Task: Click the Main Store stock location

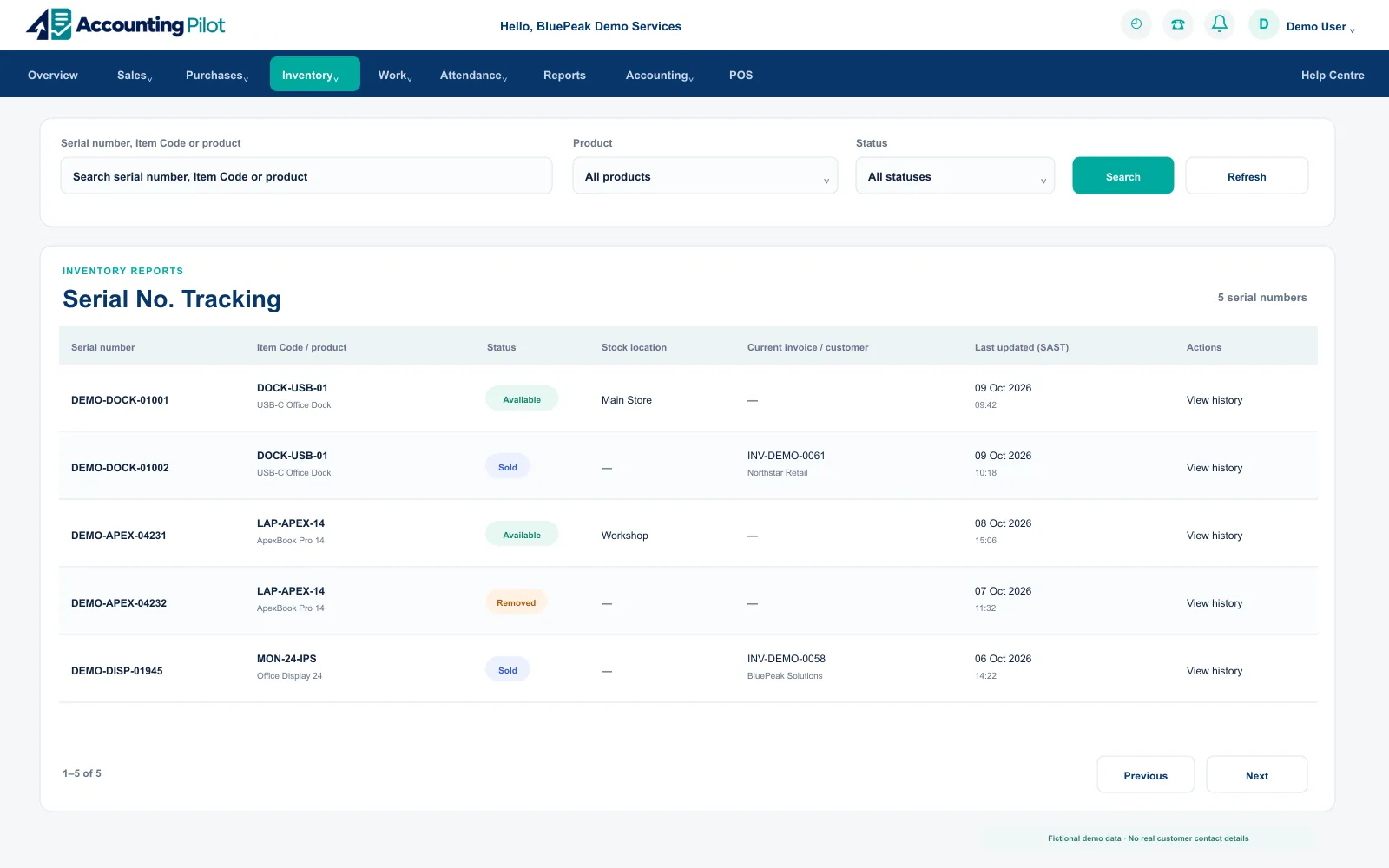Action: point(627,400)
